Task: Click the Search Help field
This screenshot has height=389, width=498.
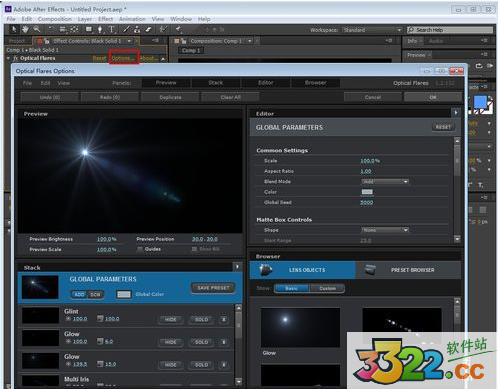Action: tap(450, 30)
